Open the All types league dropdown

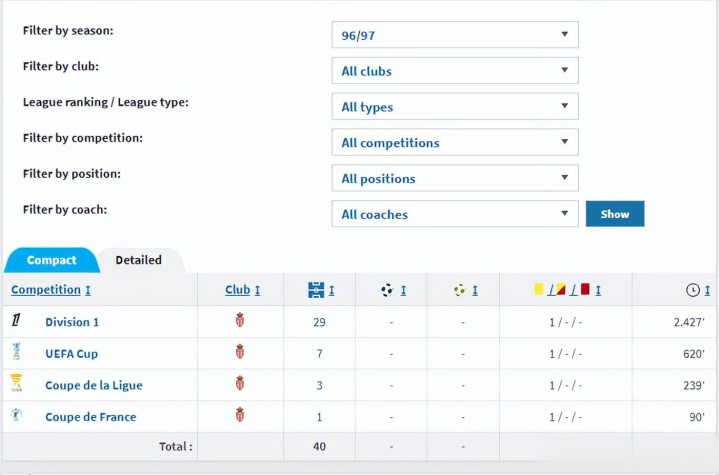[455, 107]
